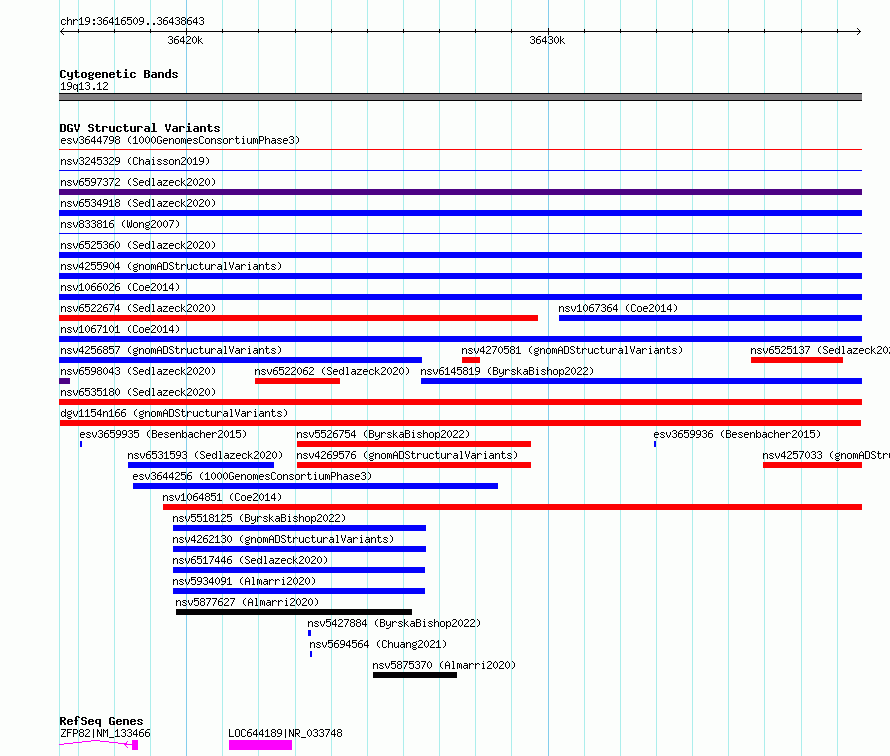890x756 pixels.
Task: Click the nsv6534918 (Sedlazeck2020) label
Action: pyautogui.click(x=138, y=203)
